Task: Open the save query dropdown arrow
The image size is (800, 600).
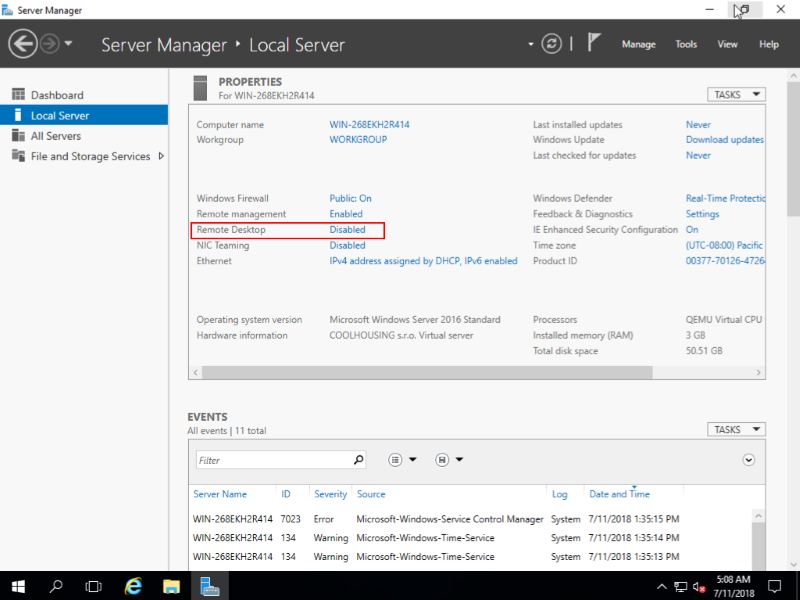Action: [x=459, y=460]
